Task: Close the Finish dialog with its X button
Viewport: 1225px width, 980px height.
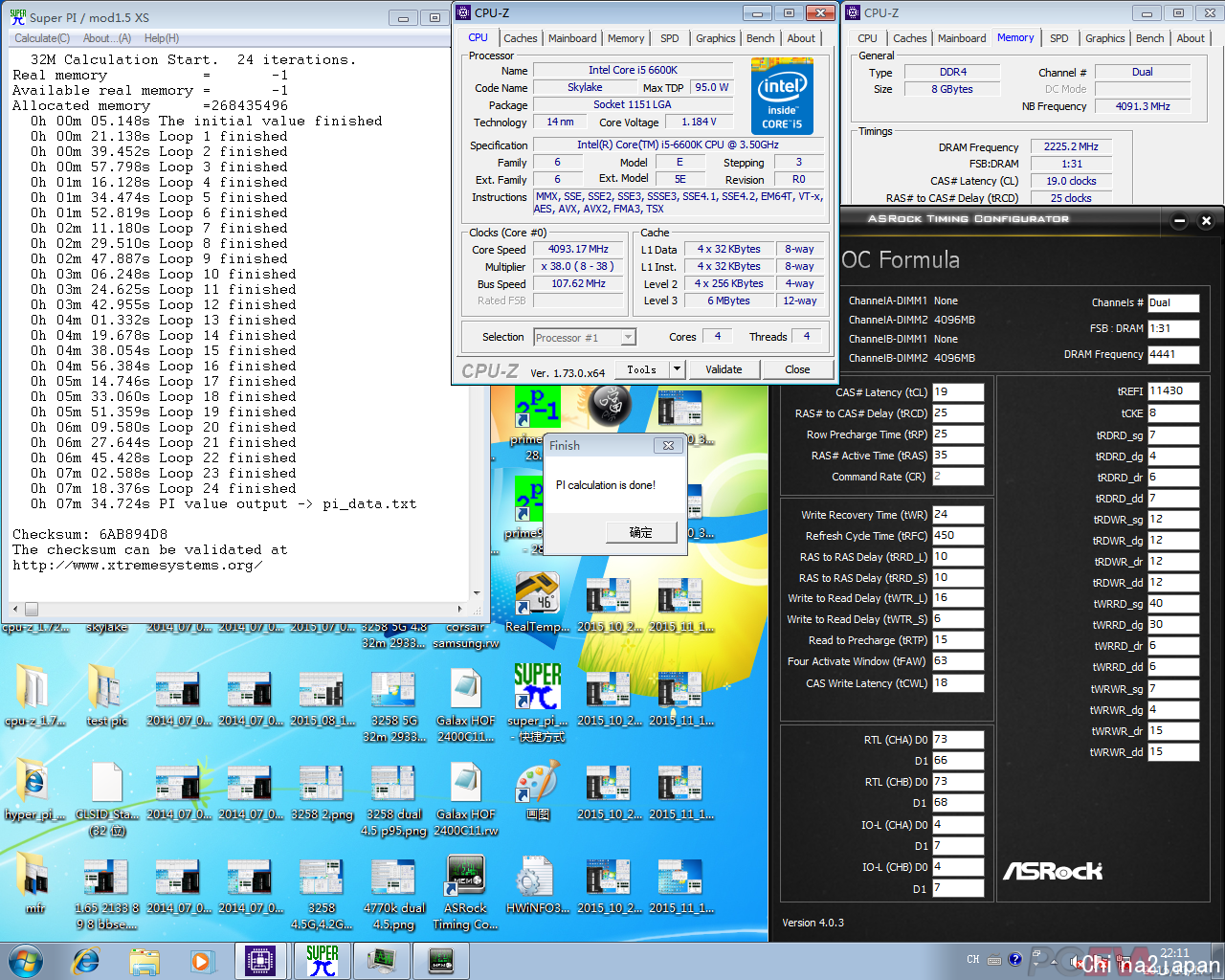Action: click(x=669, y=445)
